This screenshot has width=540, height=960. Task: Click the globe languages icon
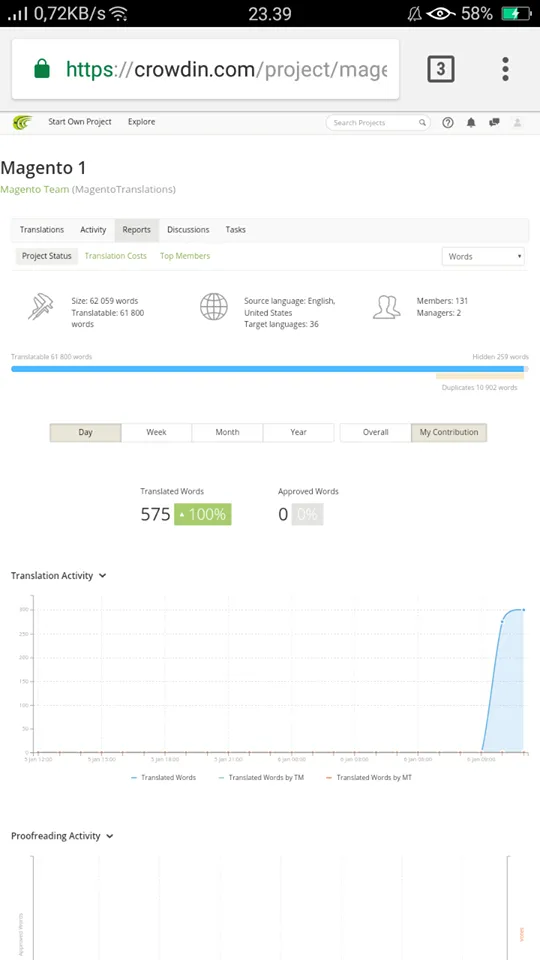214,307
